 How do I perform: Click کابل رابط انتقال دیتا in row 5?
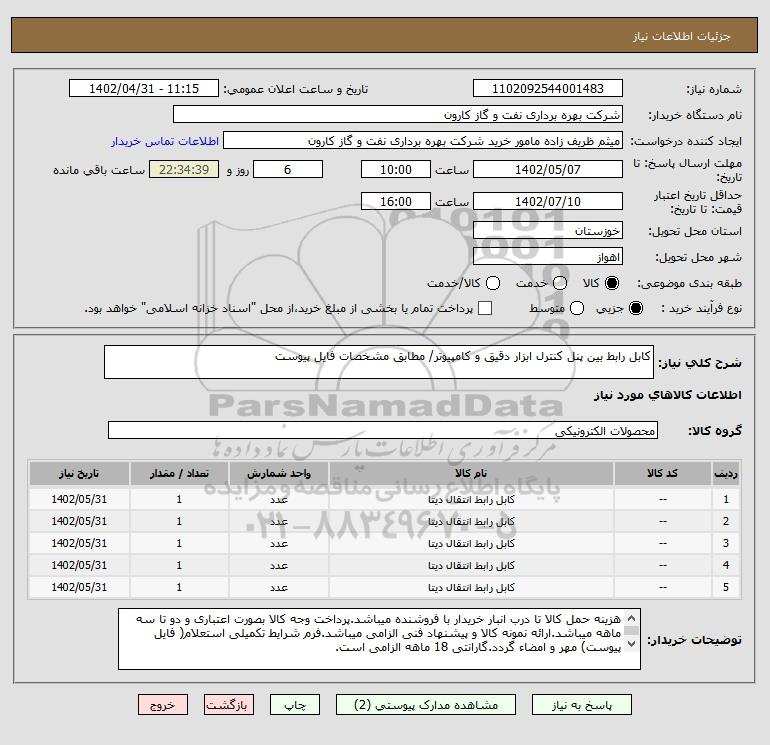[x=471, y=587]
